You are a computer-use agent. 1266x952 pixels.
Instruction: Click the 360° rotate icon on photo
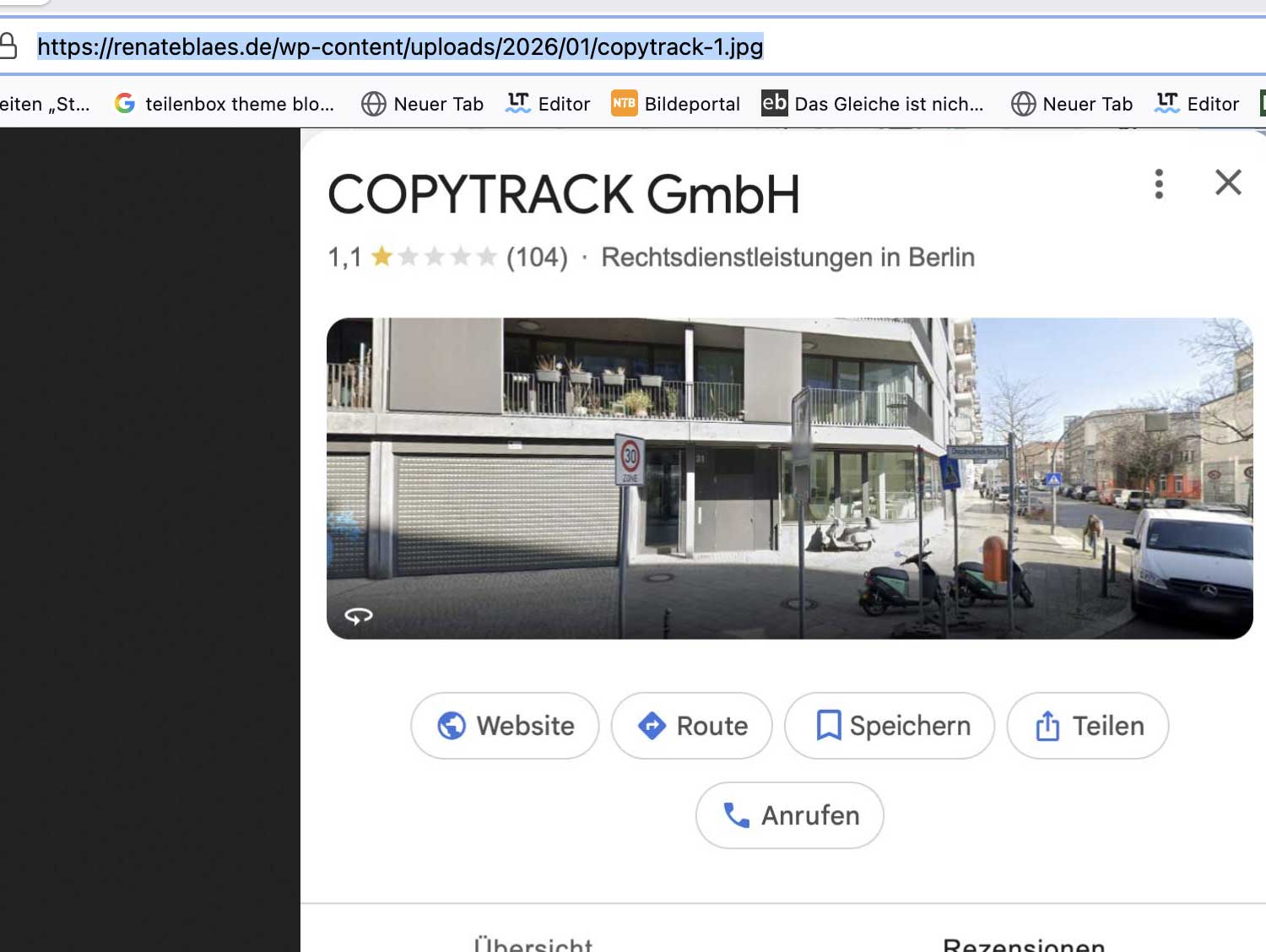[x=359, y=616]
